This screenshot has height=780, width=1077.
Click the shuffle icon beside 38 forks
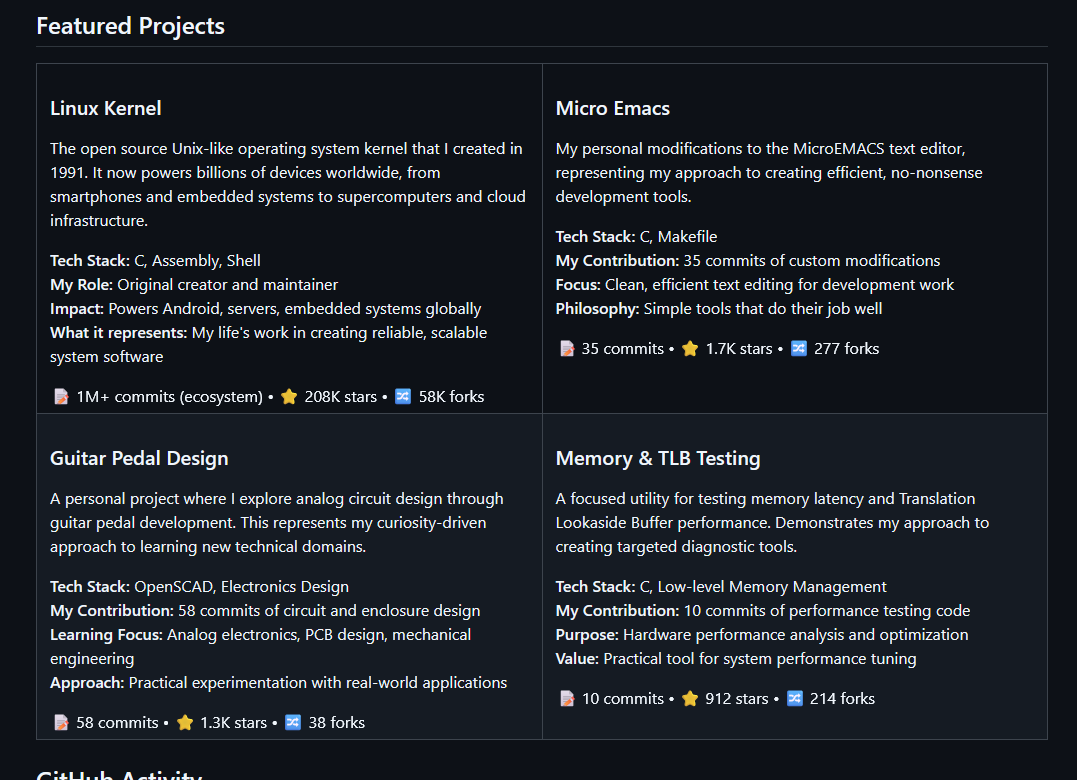coord(293,723)
